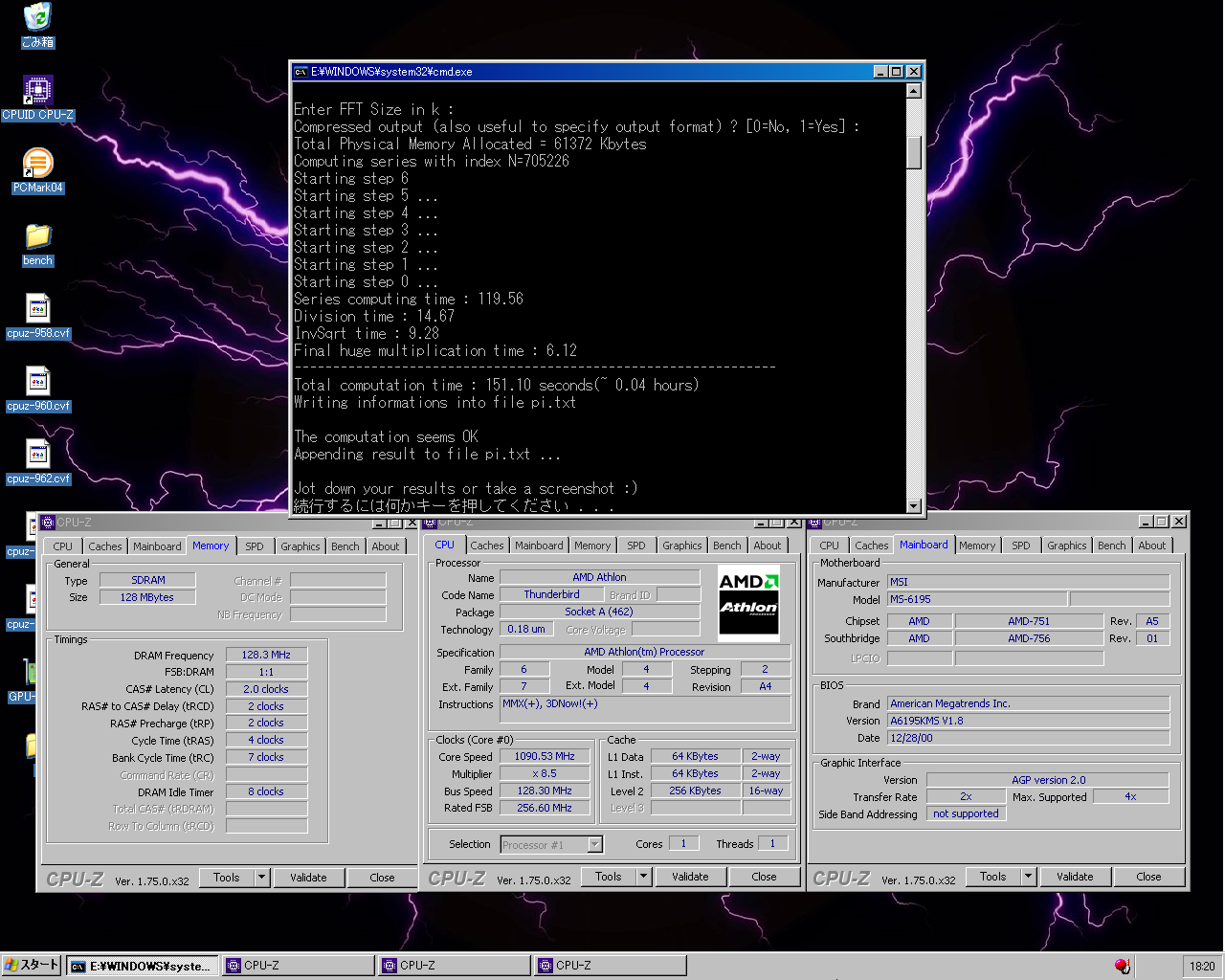The image size is (1225, 980).
Task: Click Close button in Memory window
Action: [x=382, y=878]
